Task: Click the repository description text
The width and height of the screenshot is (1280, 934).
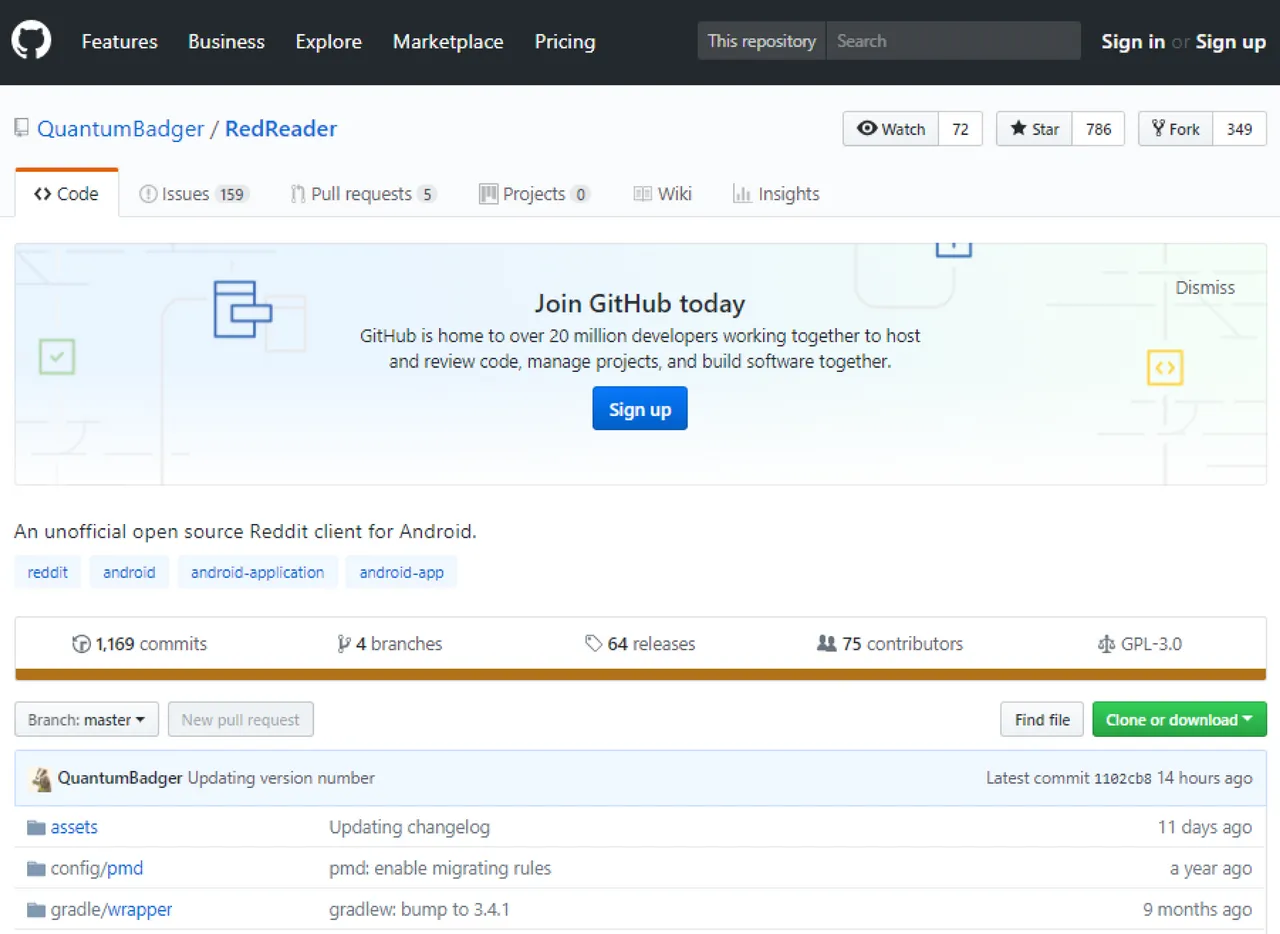Action: point(246,532)
